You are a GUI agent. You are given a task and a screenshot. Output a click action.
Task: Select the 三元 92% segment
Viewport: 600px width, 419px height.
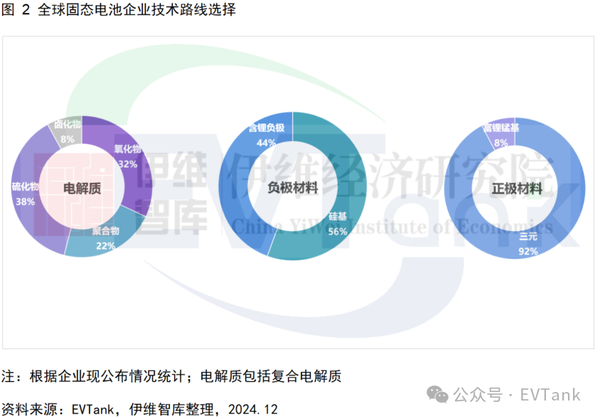click(x=540, y=240)
